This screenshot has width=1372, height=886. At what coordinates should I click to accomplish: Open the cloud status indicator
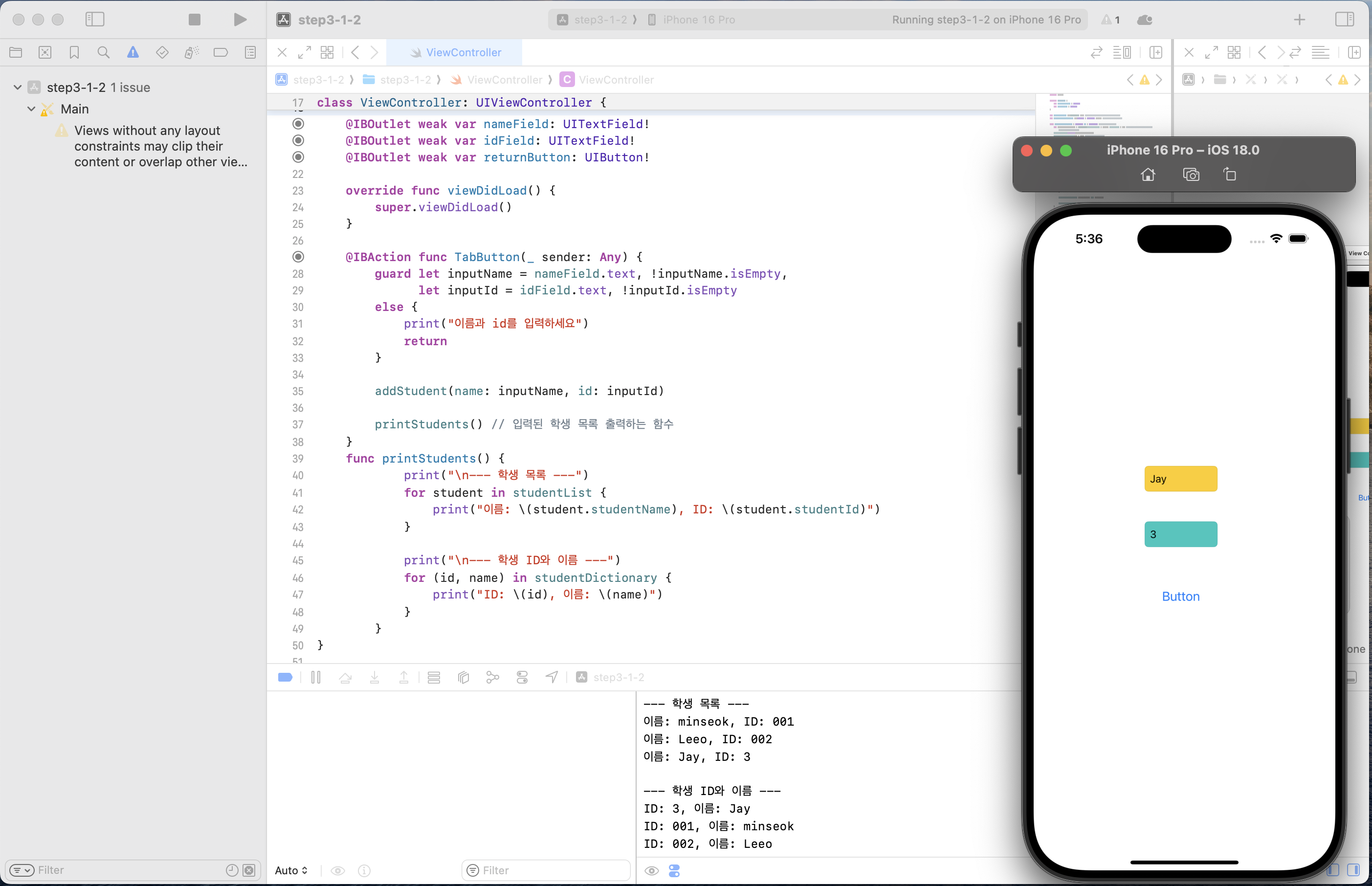tap(1144, 20)
